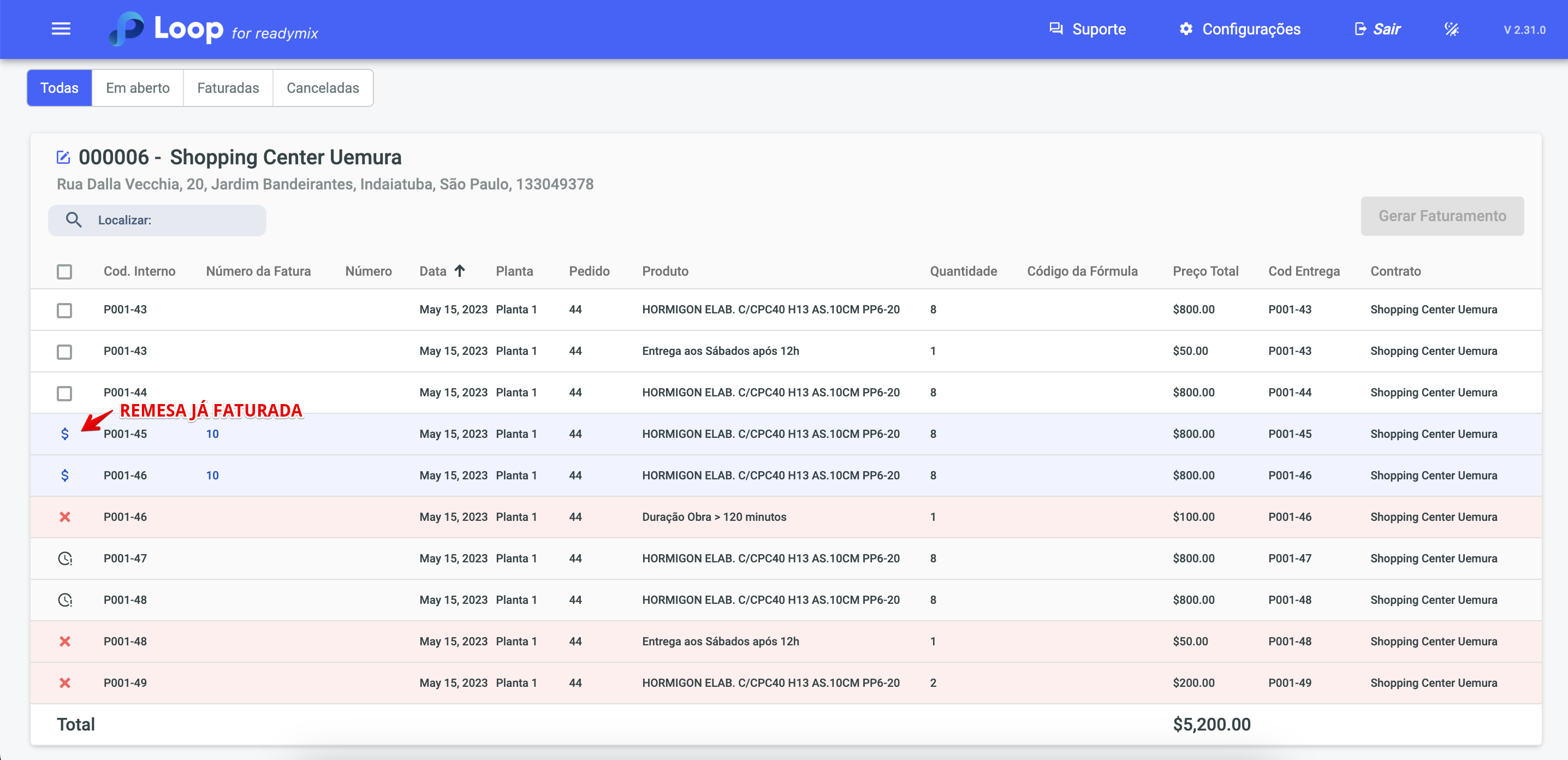Screen dimensions: 1568x760
Task: Click the Gerar Faturamento button
Action: [x=1441, y=216]
